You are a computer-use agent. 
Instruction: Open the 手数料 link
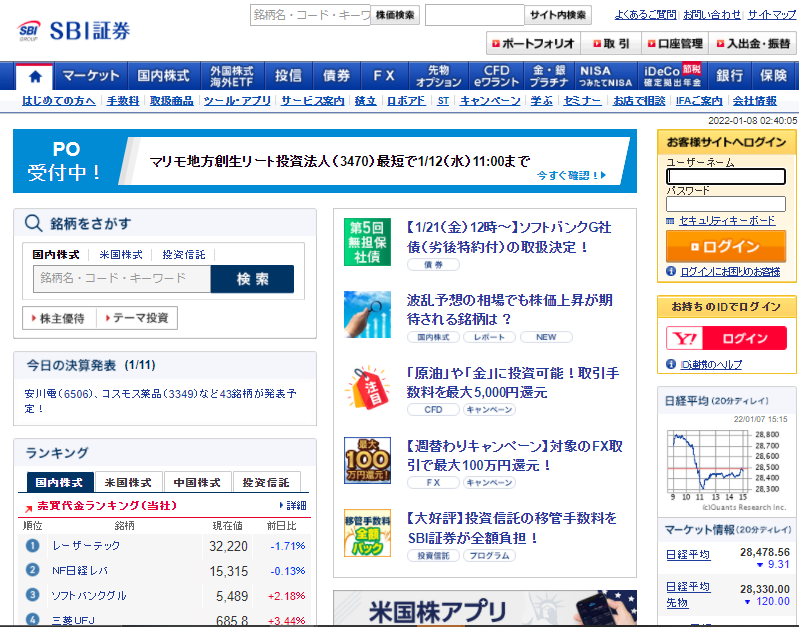[123, 101]
